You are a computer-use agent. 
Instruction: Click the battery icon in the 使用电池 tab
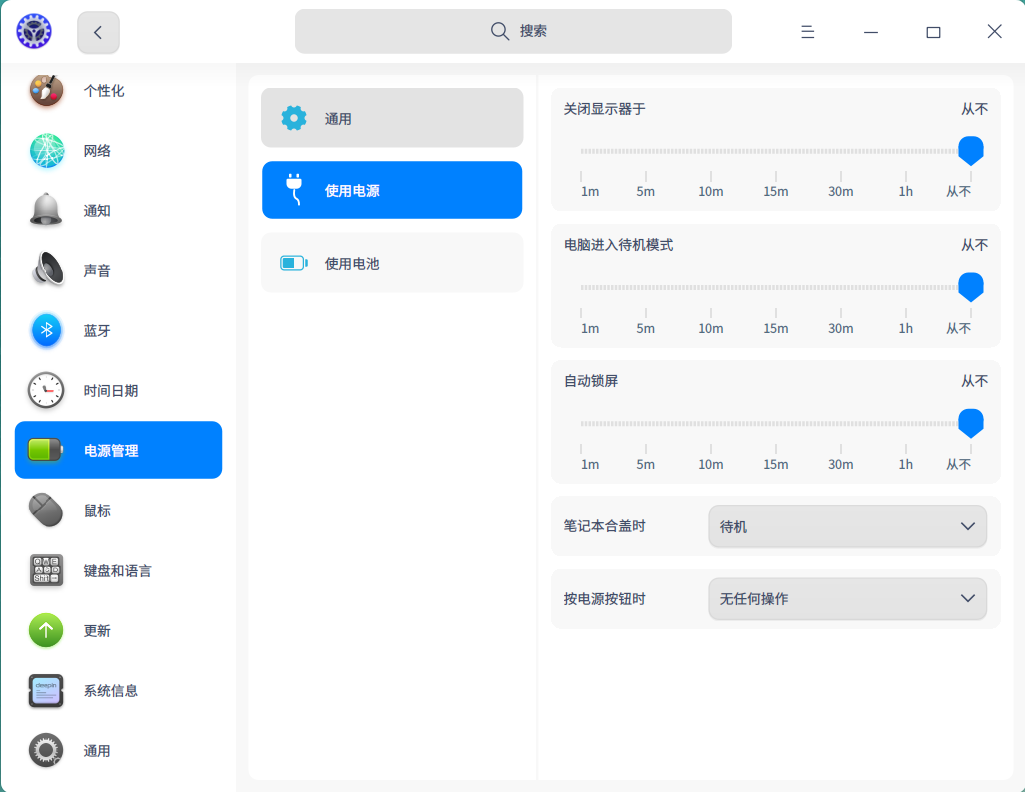[x=294, y=263]
